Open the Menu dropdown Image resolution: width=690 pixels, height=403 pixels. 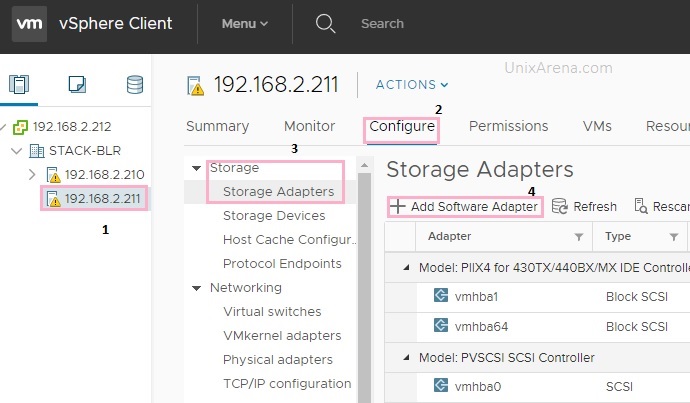coord(245,24)
